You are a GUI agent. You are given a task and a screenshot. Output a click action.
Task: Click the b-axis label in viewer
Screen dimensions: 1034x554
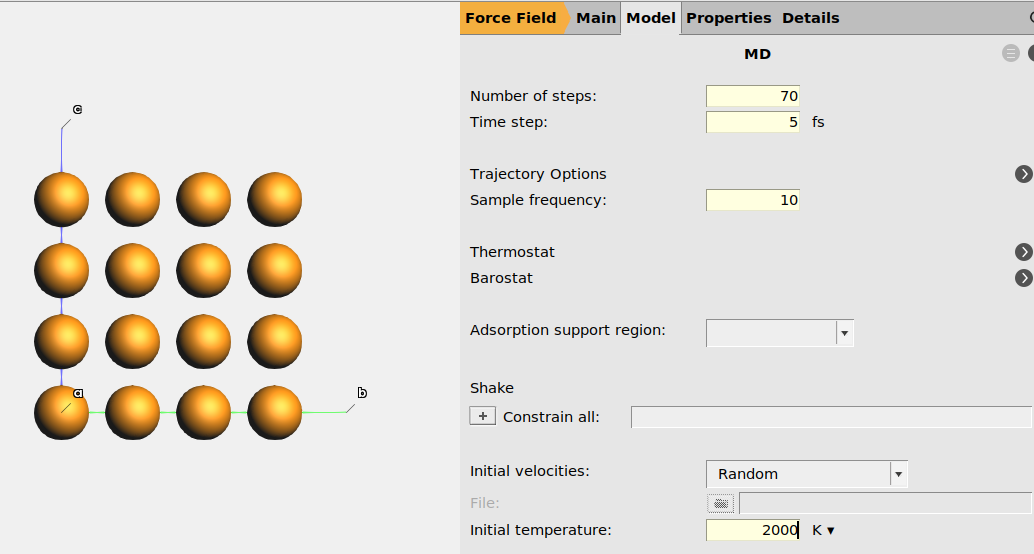362,393
